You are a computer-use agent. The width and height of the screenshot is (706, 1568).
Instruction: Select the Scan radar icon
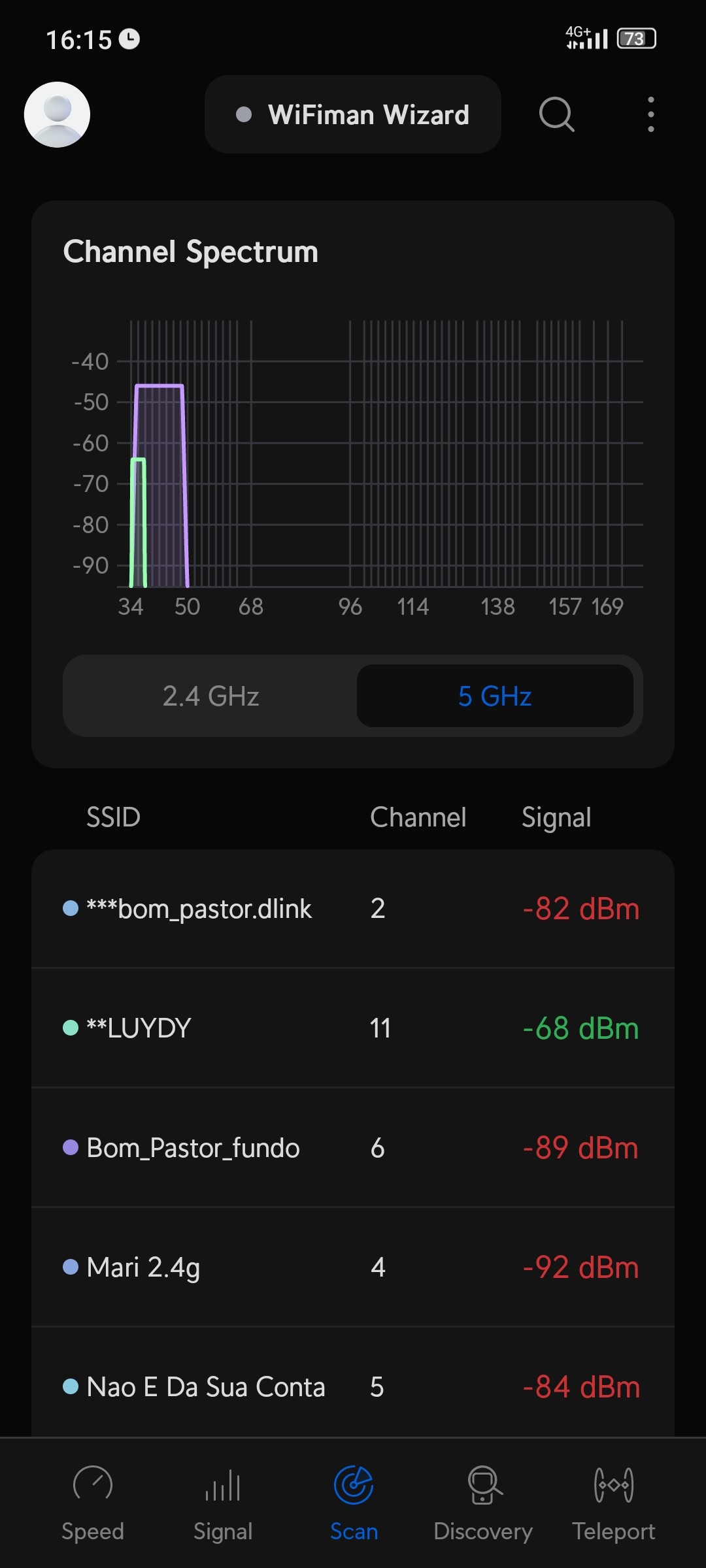(x=354, y=1484)
